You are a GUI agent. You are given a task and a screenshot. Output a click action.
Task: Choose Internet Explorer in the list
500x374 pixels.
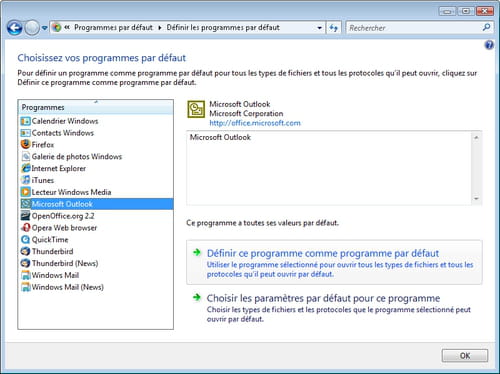[x=96, y=168]
